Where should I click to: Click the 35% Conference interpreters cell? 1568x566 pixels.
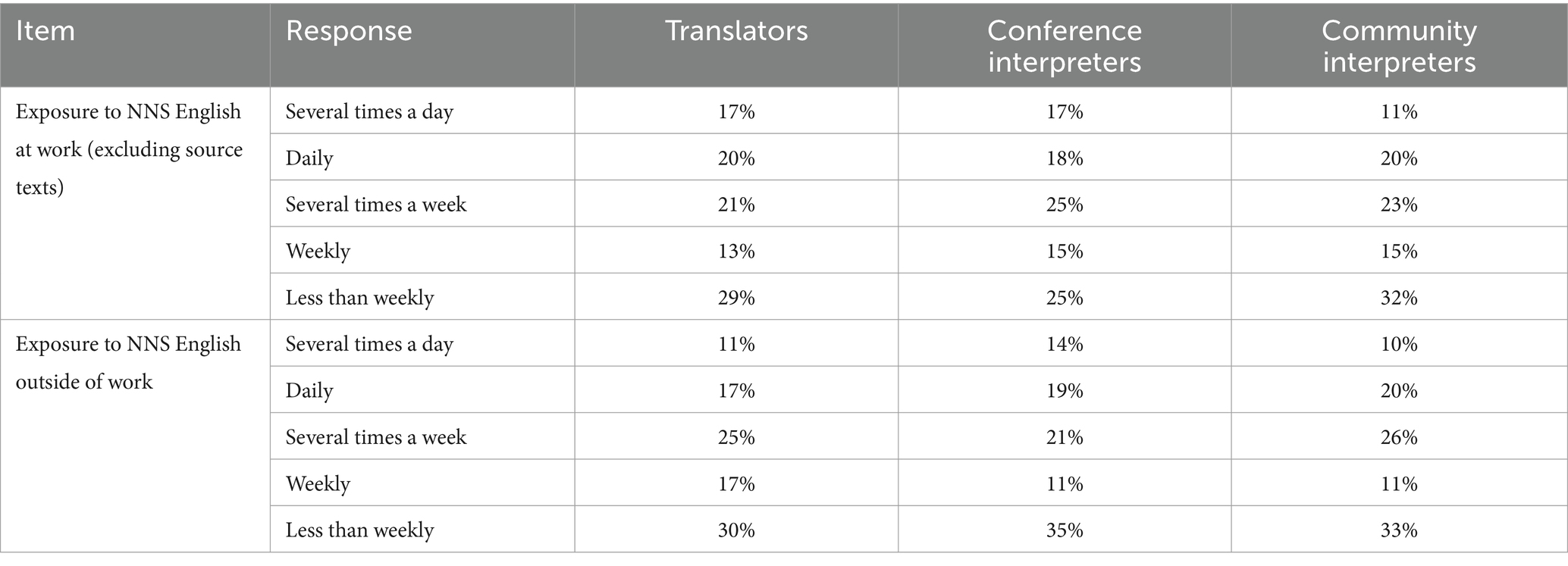pos(1065,530)
